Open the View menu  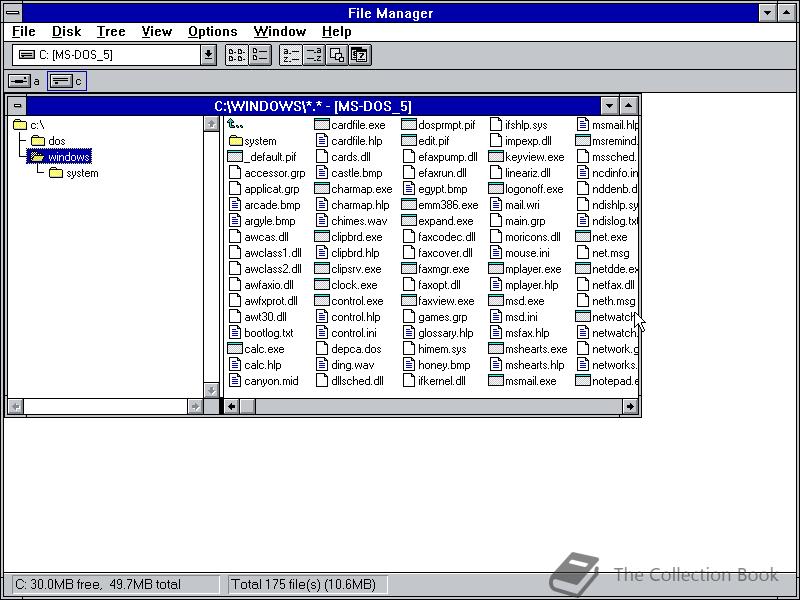click(x=157, y=32)
